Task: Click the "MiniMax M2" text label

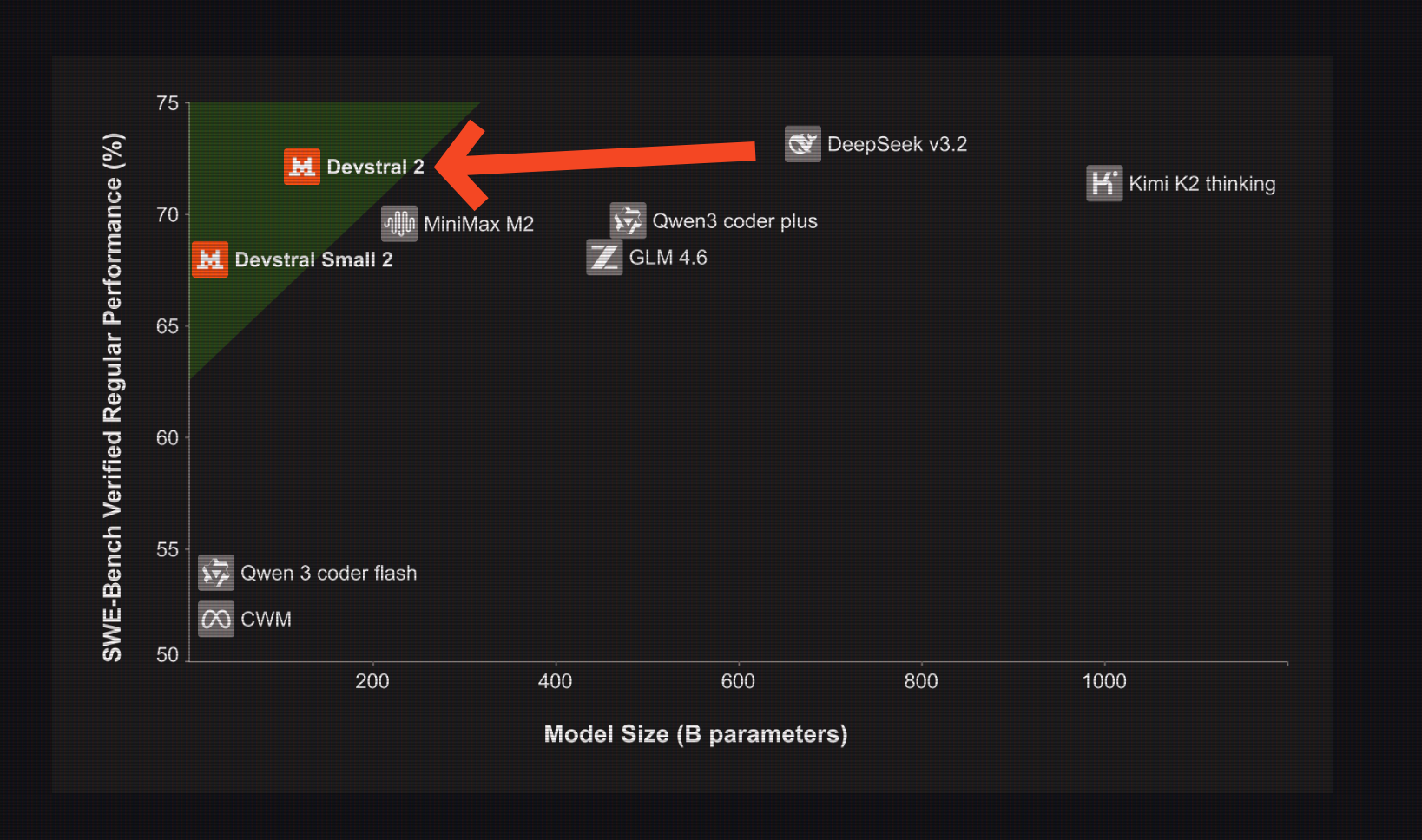Action: (x=478, y=224)
